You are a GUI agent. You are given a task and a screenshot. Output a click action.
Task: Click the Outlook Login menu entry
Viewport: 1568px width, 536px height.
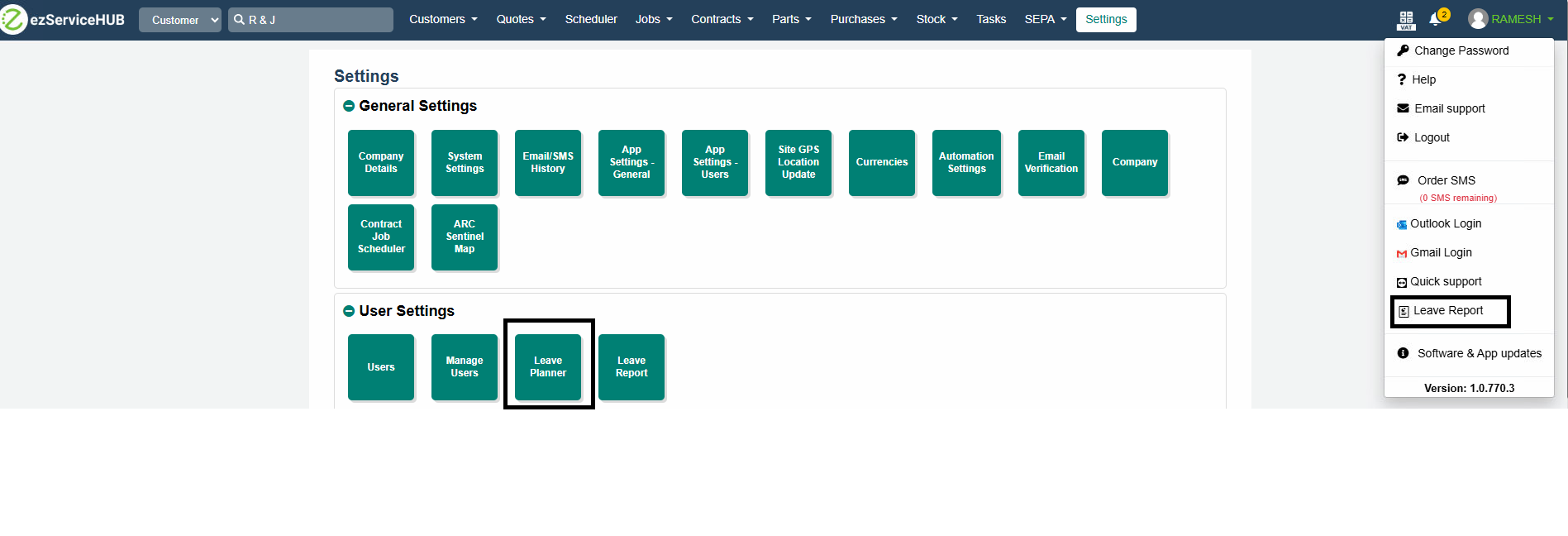1445,224
